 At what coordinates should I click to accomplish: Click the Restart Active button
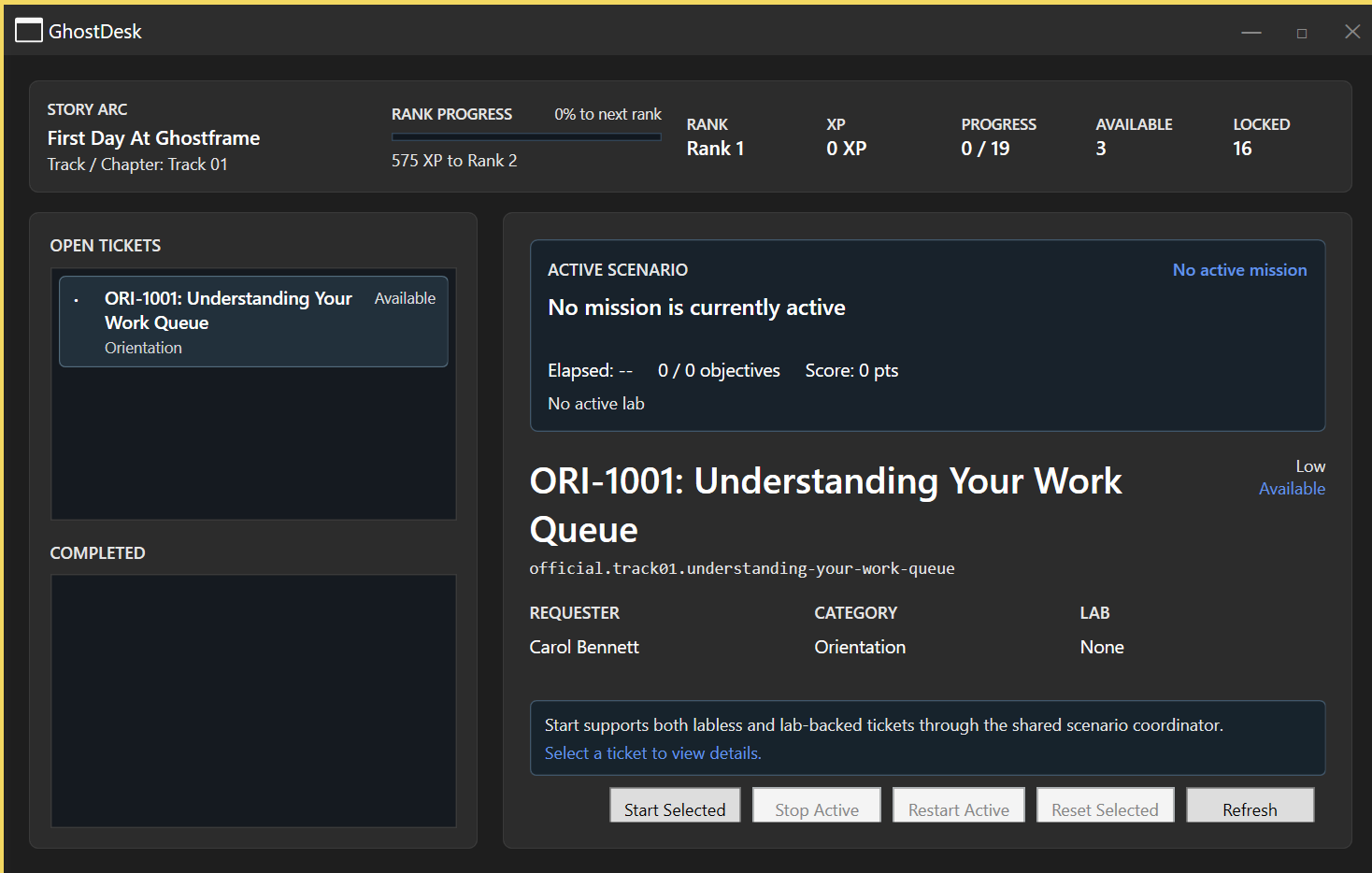click(x=959, y=806)
